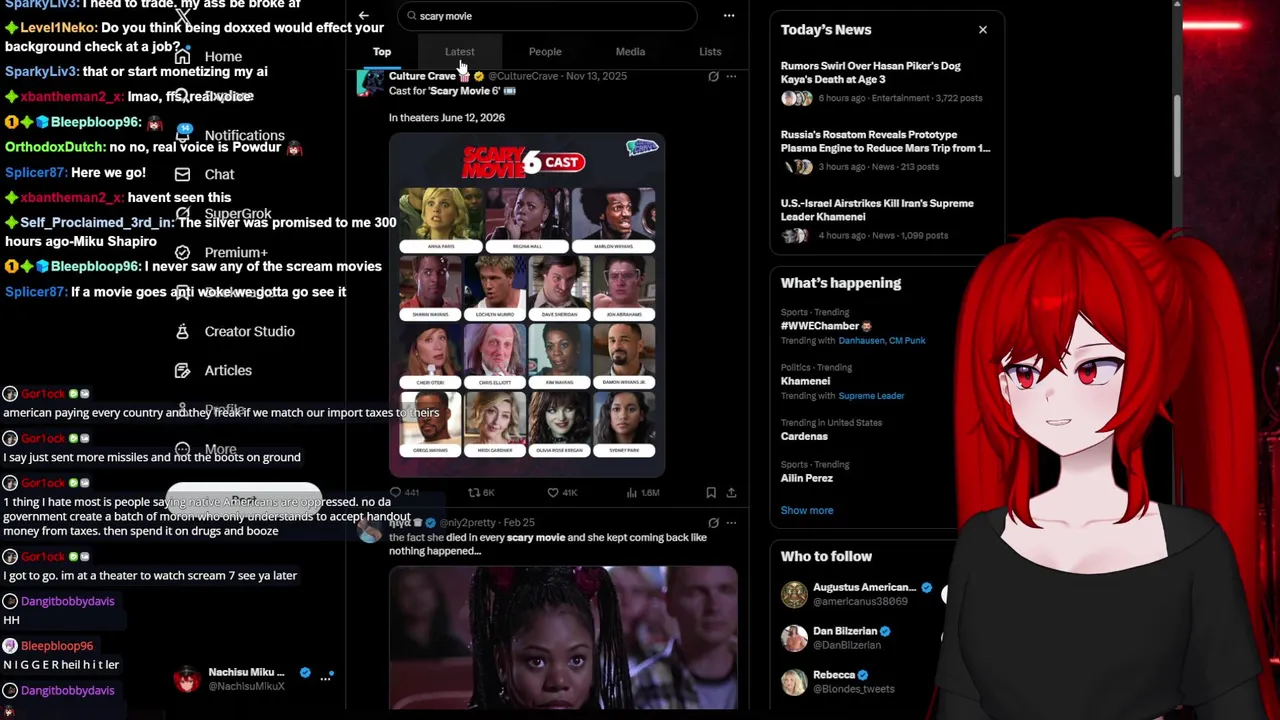Switch to the Lists tab
Screen dimensions: 1280x720
(710, 51)
